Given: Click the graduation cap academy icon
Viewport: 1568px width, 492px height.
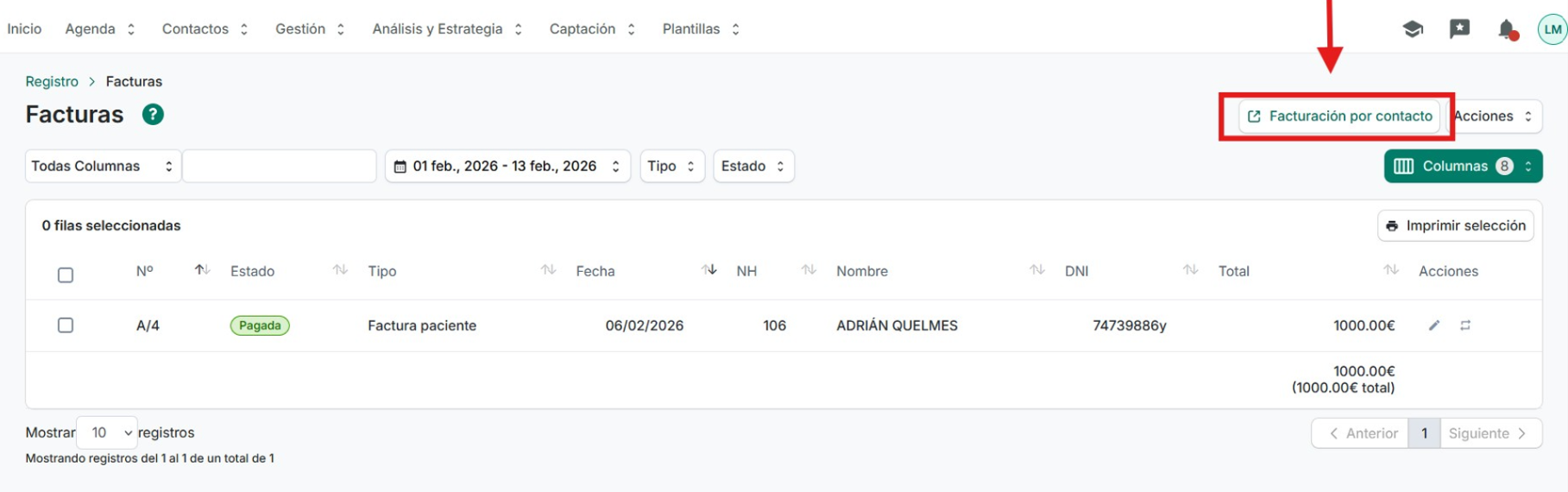Looking at the screenshot, I should coord(1413,29).
